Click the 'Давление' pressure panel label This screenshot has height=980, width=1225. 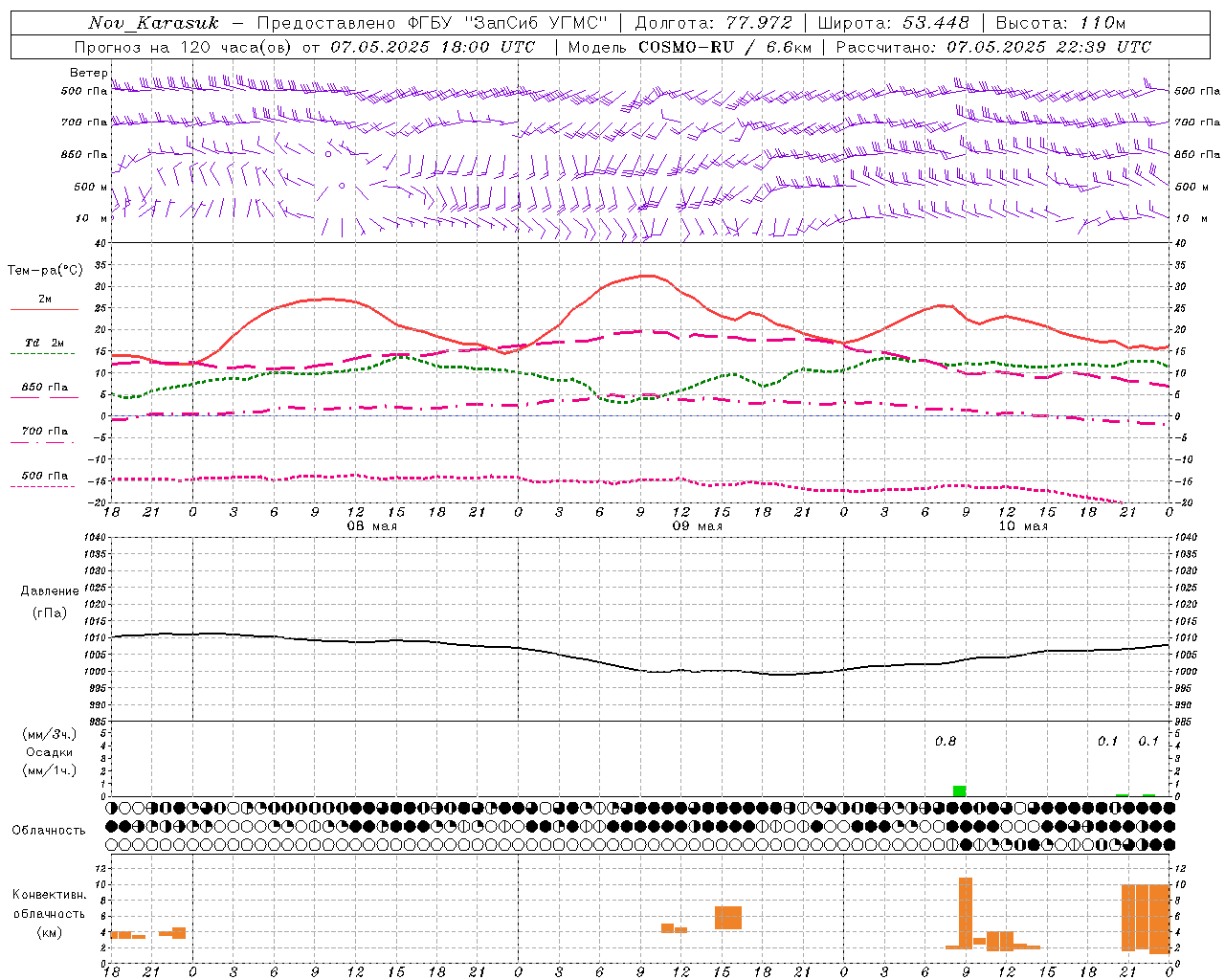click(x=50, y=590)
